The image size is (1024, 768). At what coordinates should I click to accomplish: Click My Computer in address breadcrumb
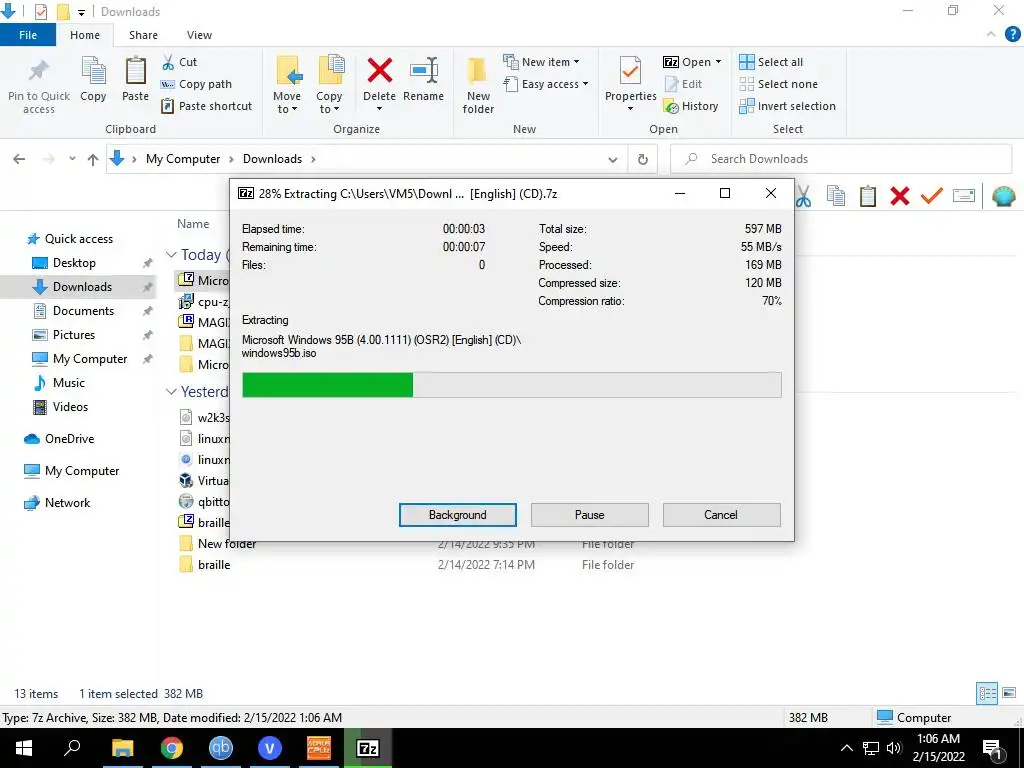point(183,159)
